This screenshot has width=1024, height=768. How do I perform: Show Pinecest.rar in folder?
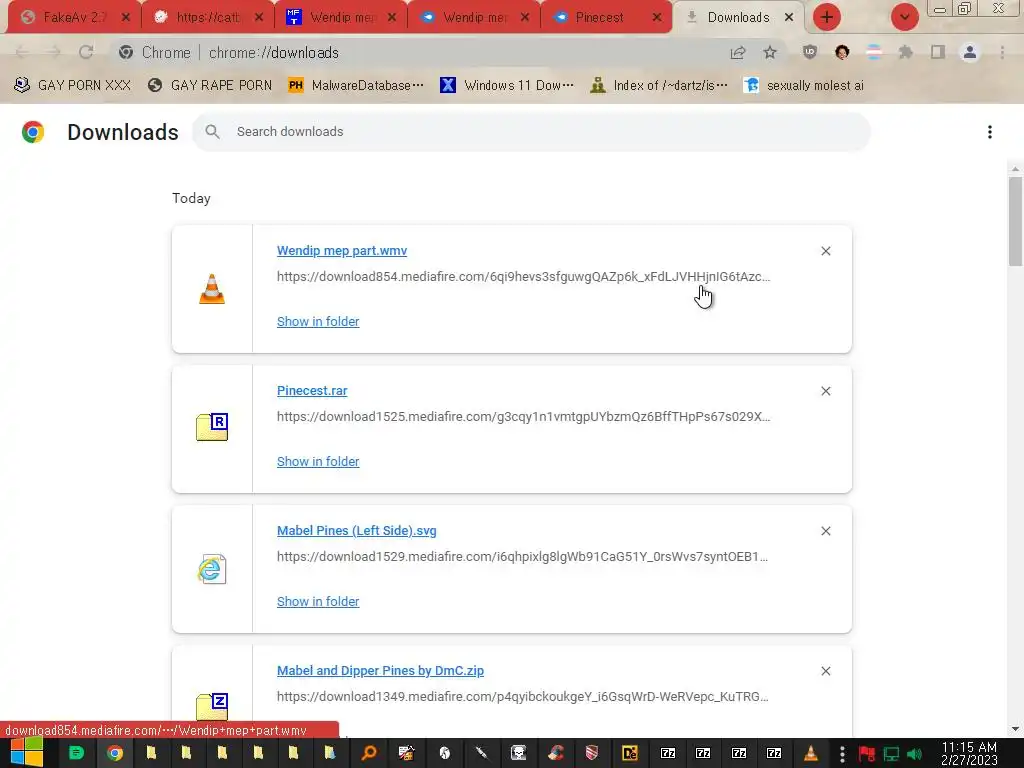point(318,462)
